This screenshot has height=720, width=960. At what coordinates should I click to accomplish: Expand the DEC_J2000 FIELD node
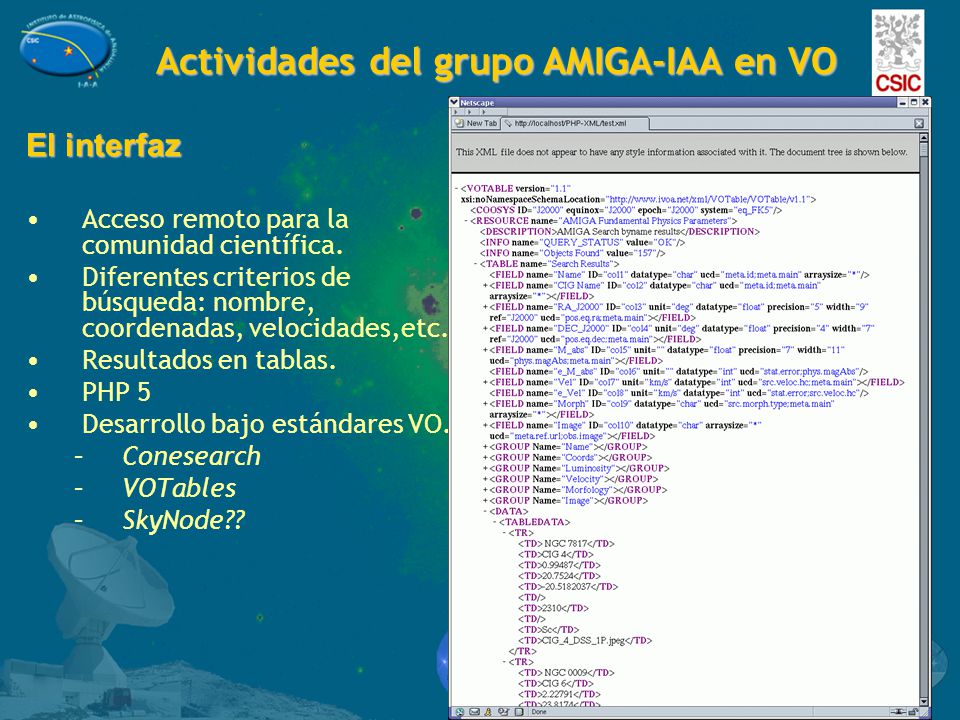click(x=486, y=329)
